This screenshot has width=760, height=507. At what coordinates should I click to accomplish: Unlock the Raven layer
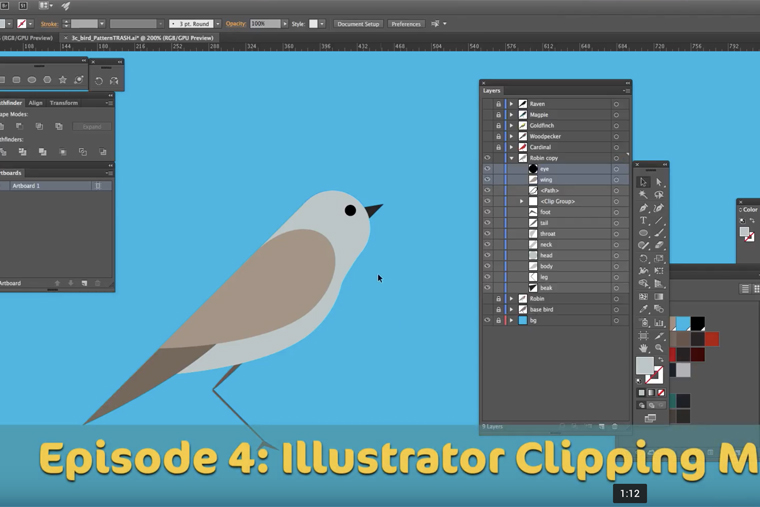[x=498, y=104]
